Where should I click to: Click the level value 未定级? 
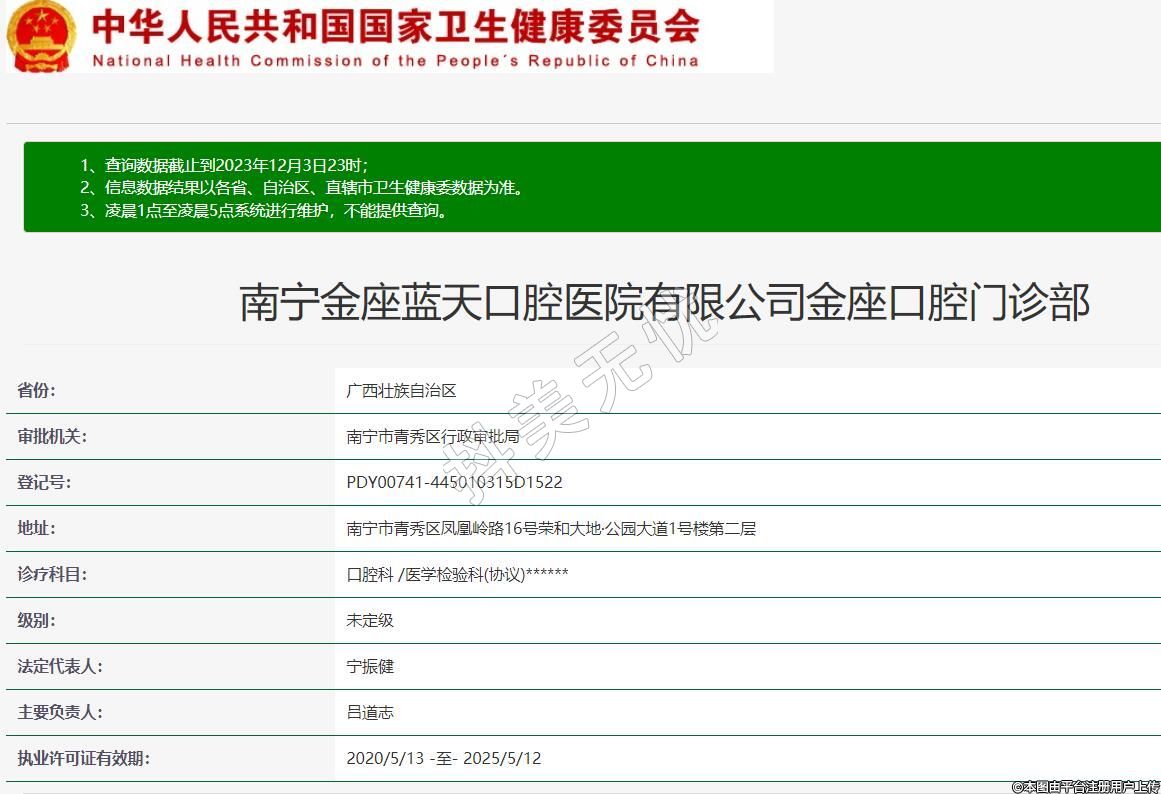370,621
